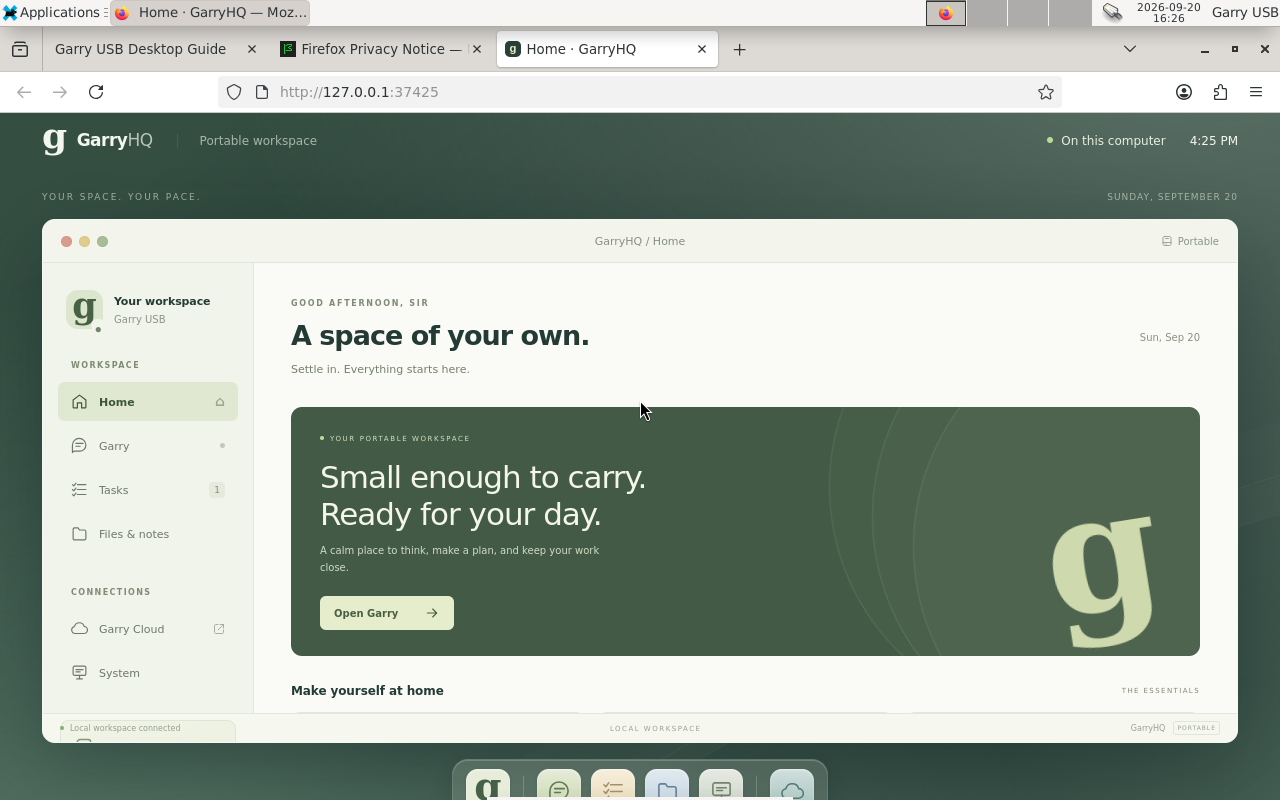Image resolution: width=1280 pixels, height=800 pixels.
Task: Click the GarryHQ logo in header
Action: click(x=98, y=141)
